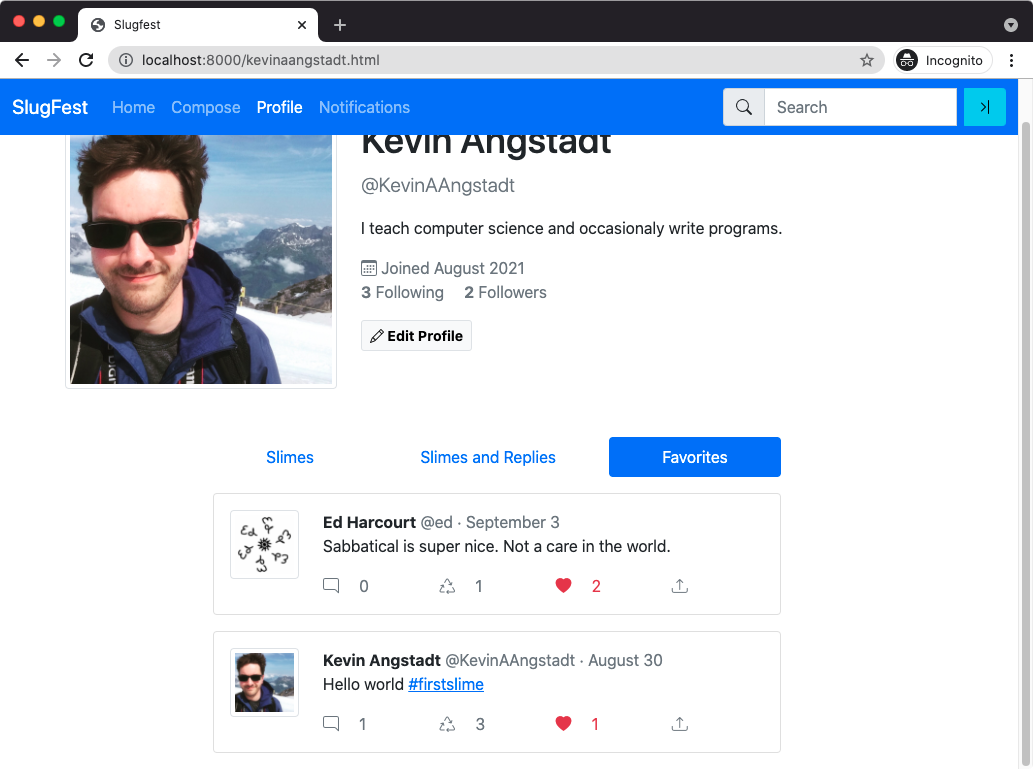This screenshot has height=769, width=1033.
Task: Open the Slimes and Replies tab
Action: pos(488,457)
